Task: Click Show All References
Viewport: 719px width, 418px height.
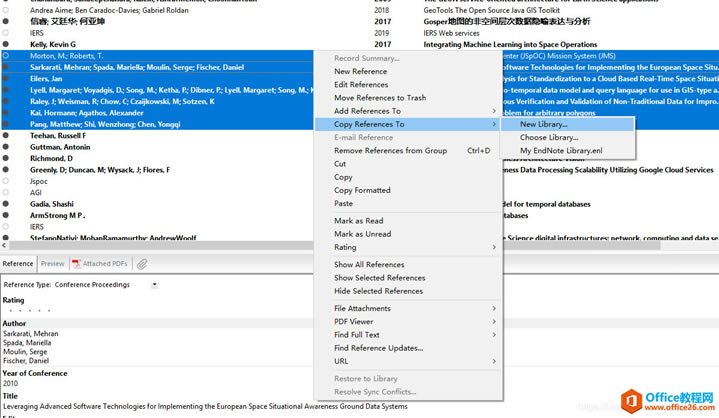Action: (x=369, y=264)
